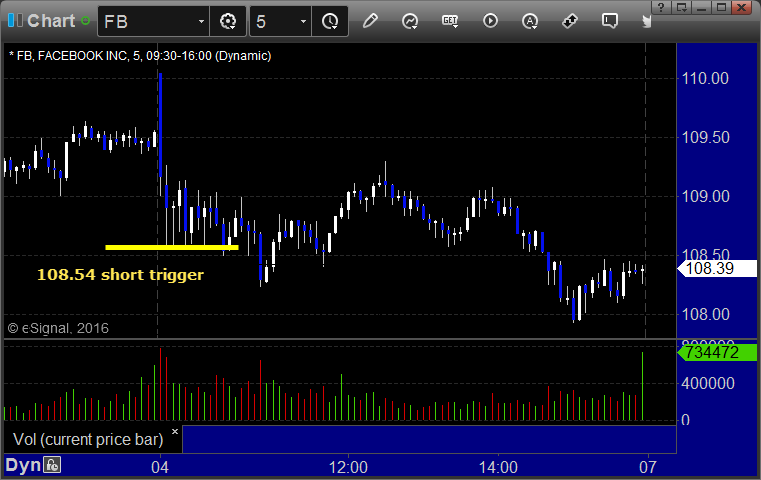761x480 pixels.
Task: Click the 734472 volume value marker
Action: click(x=717, y=352)
